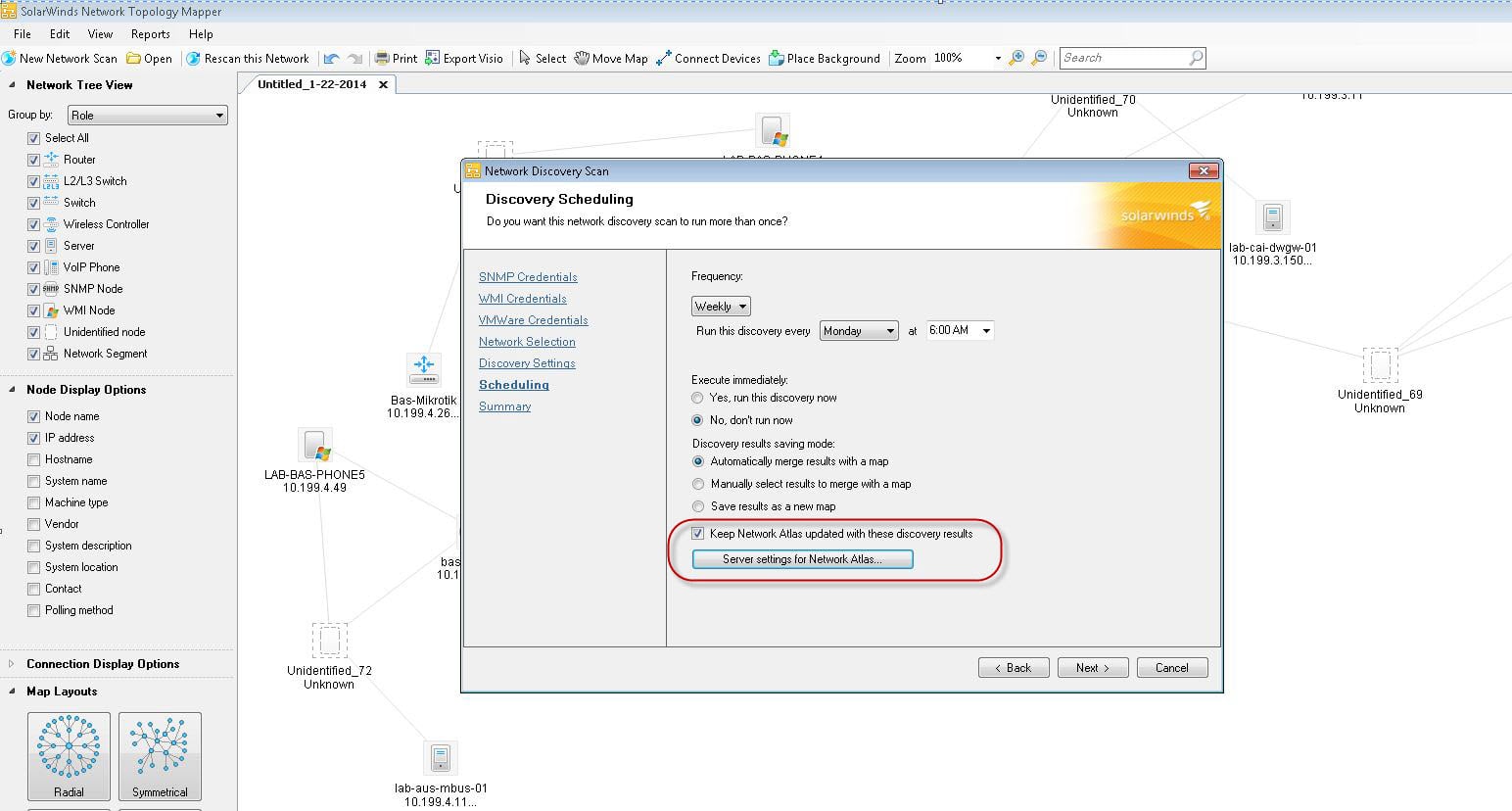Select the Bas-Mikrotik router node icon
The height and width of the screenshot is (811, 1512).
[x=423, y=370]
